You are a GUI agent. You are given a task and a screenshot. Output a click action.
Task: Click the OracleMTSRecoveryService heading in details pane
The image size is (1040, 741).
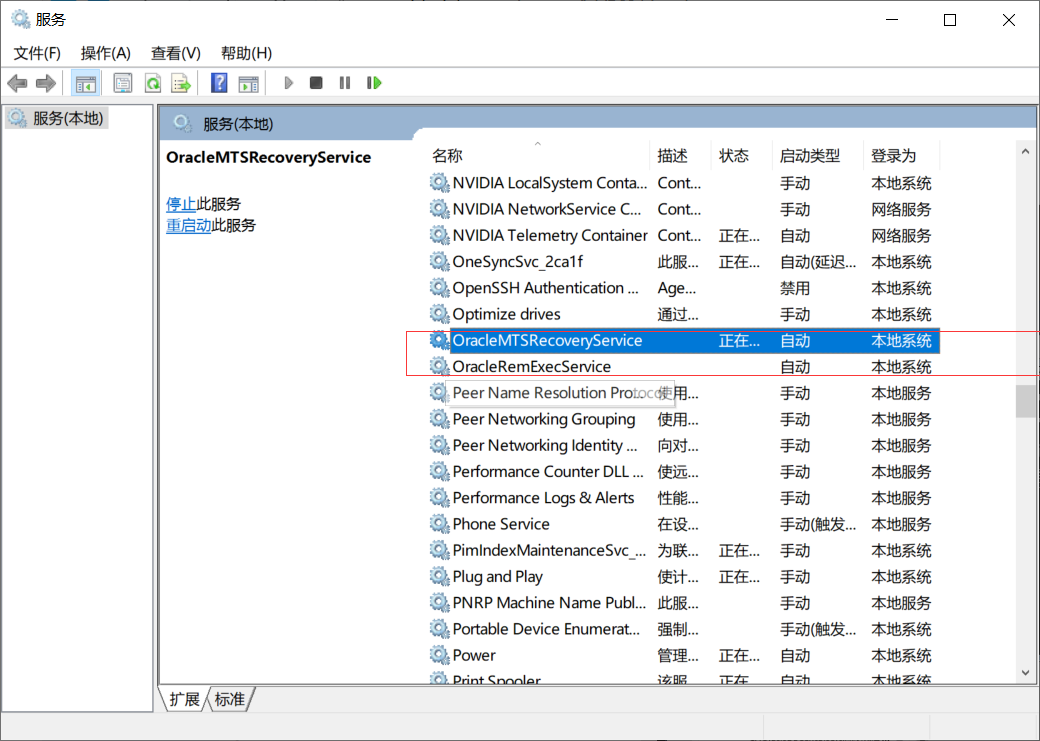point(269,157)
